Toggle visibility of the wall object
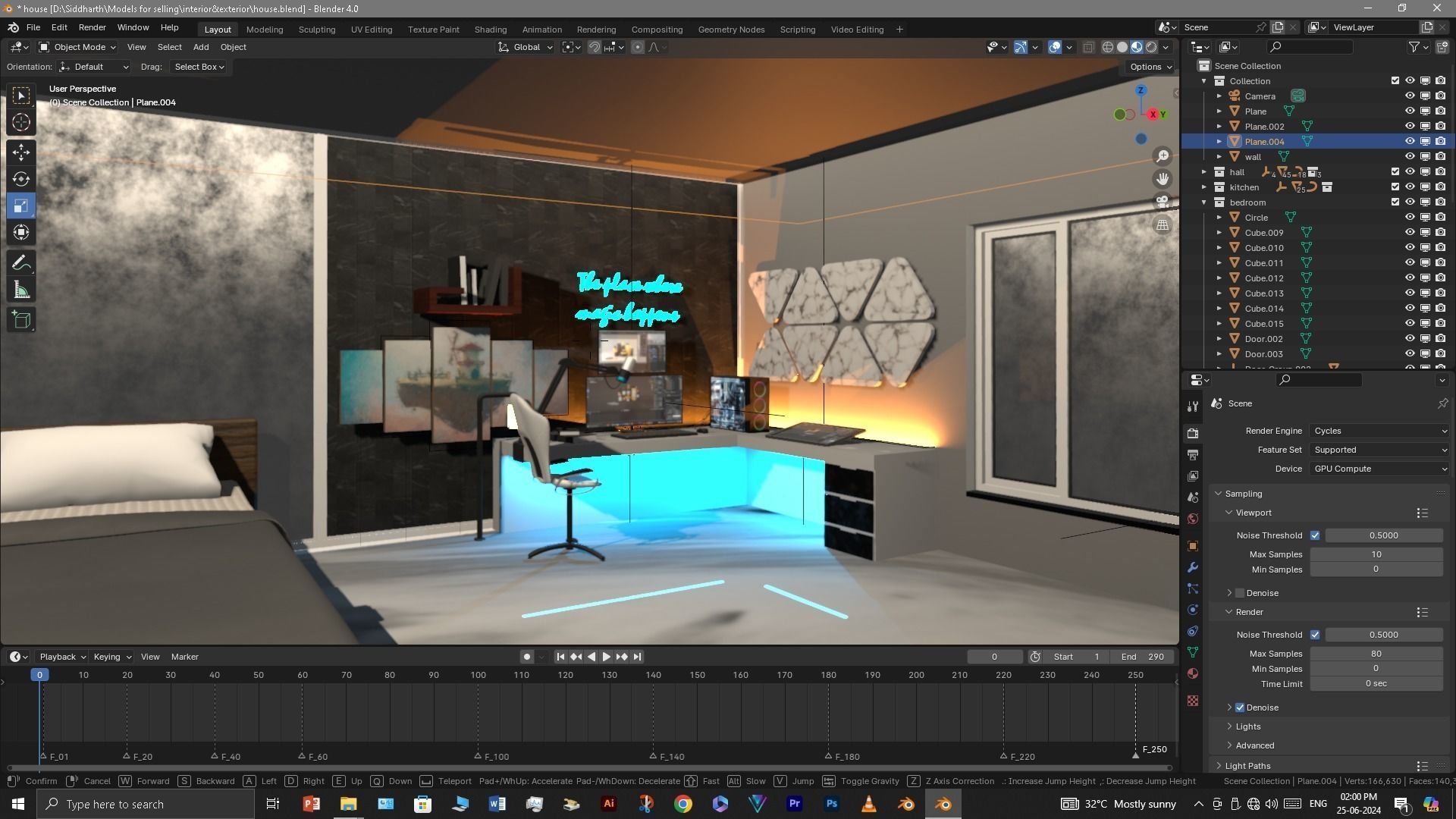The width and height of the screenshot is (1456, 819). coord(1410,156)
